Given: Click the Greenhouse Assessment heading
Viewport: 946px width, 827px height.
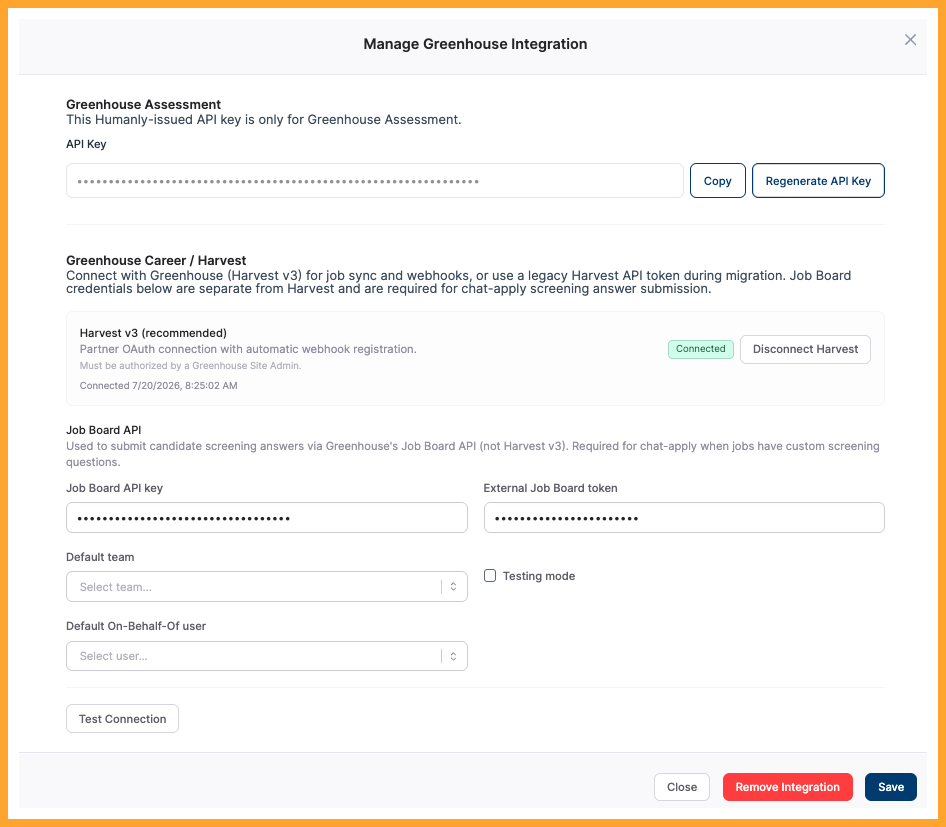Looking at the screenshot, I should (144, 104).
